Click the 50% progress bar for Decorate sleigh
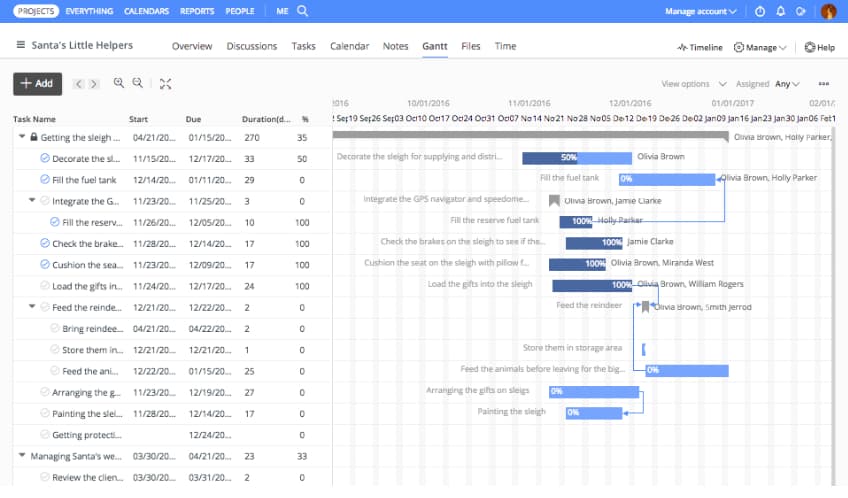The image size is (848, 498). [566, 157]
